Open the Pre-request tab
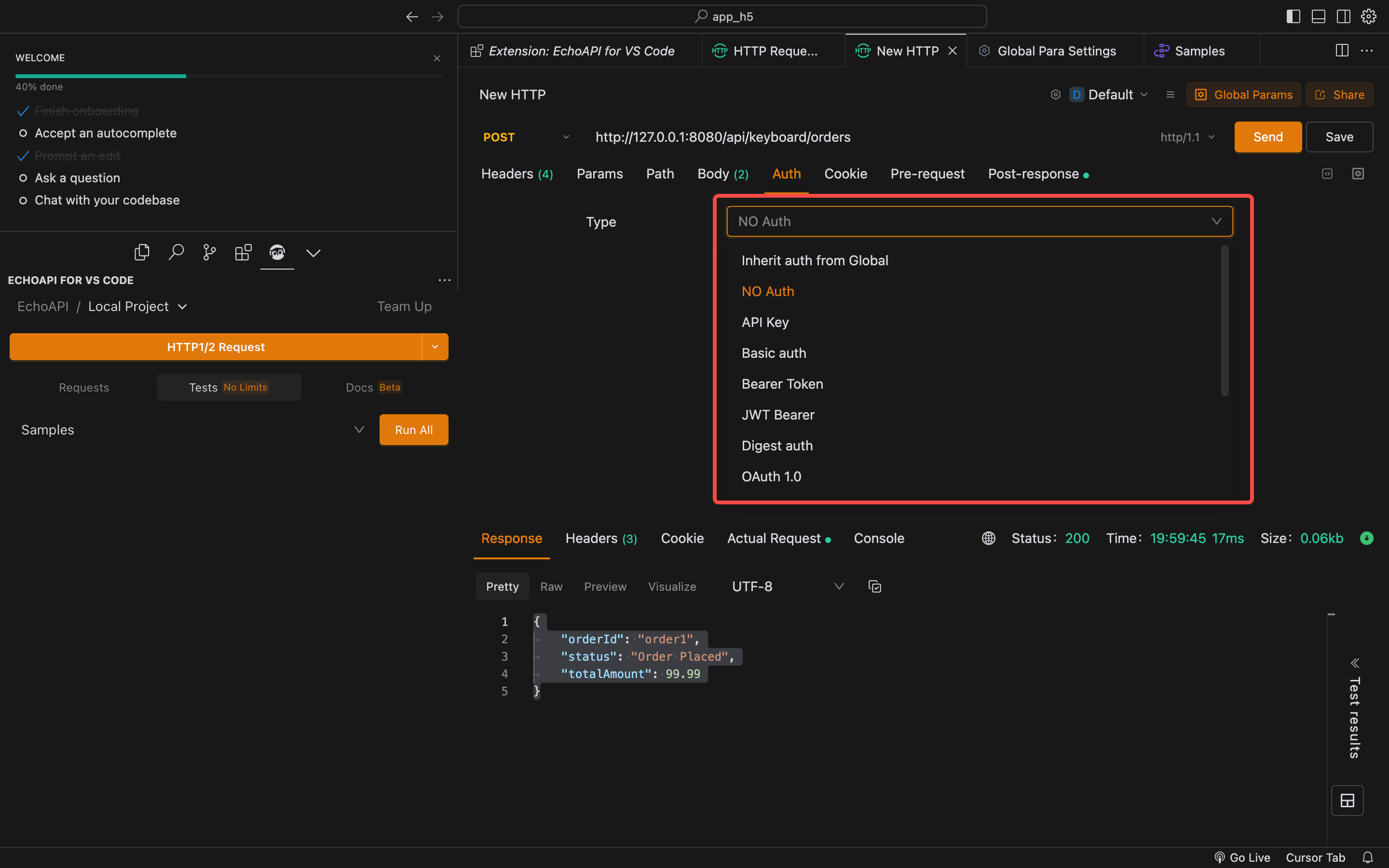The height and width of the screenshot is (868, 1389). (x=927, y=174)
